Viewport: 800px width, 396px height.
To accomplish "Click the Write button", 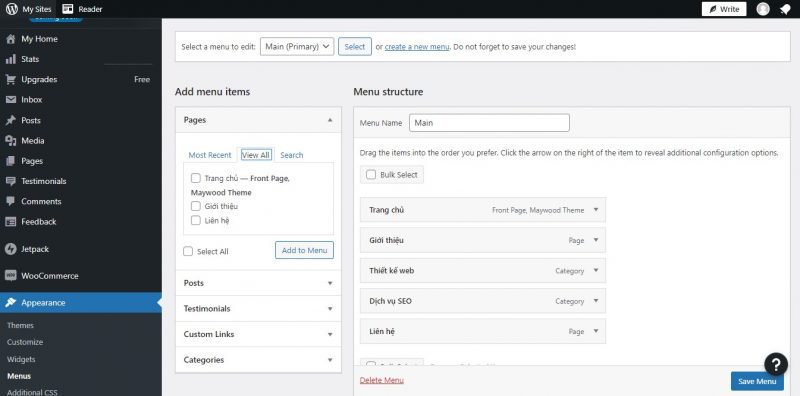I will (723, 9).
